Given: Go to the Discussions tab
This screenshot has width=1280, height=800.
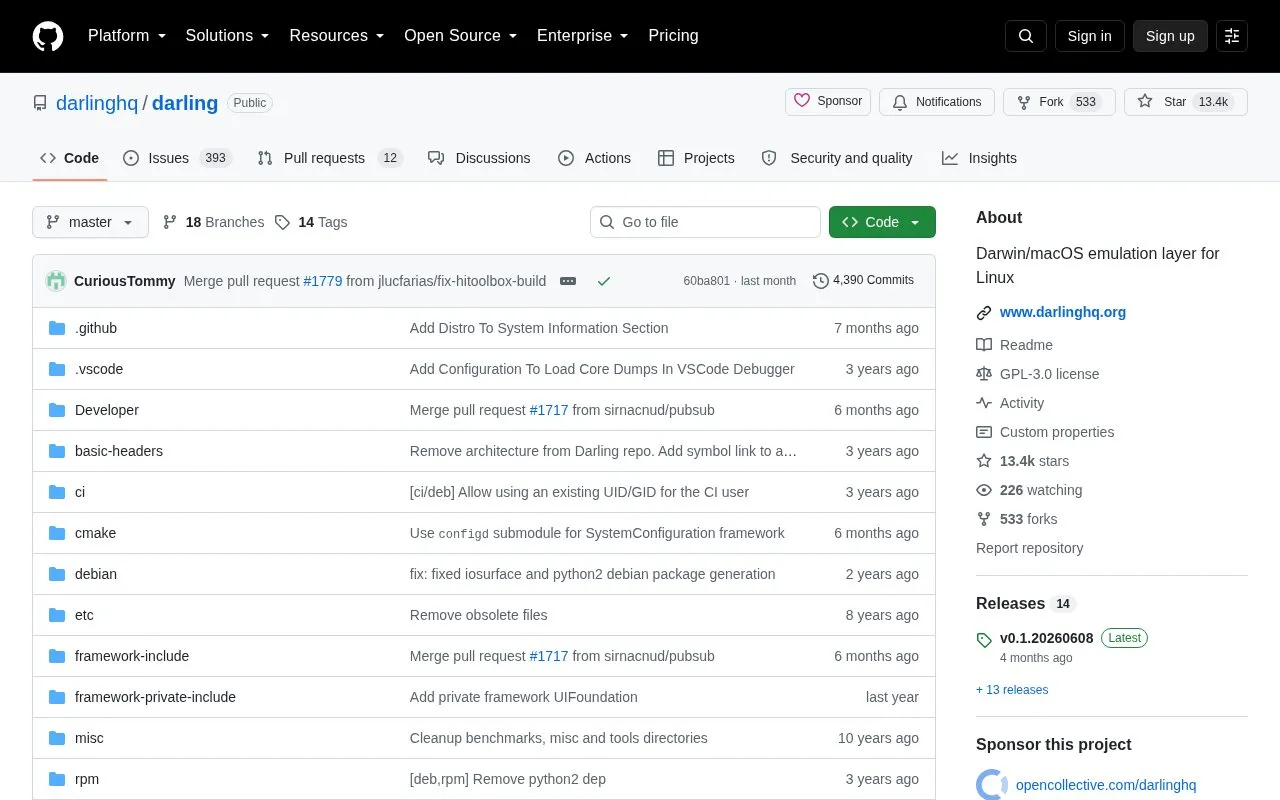Looking at the screenshot, I should [479, 158].
